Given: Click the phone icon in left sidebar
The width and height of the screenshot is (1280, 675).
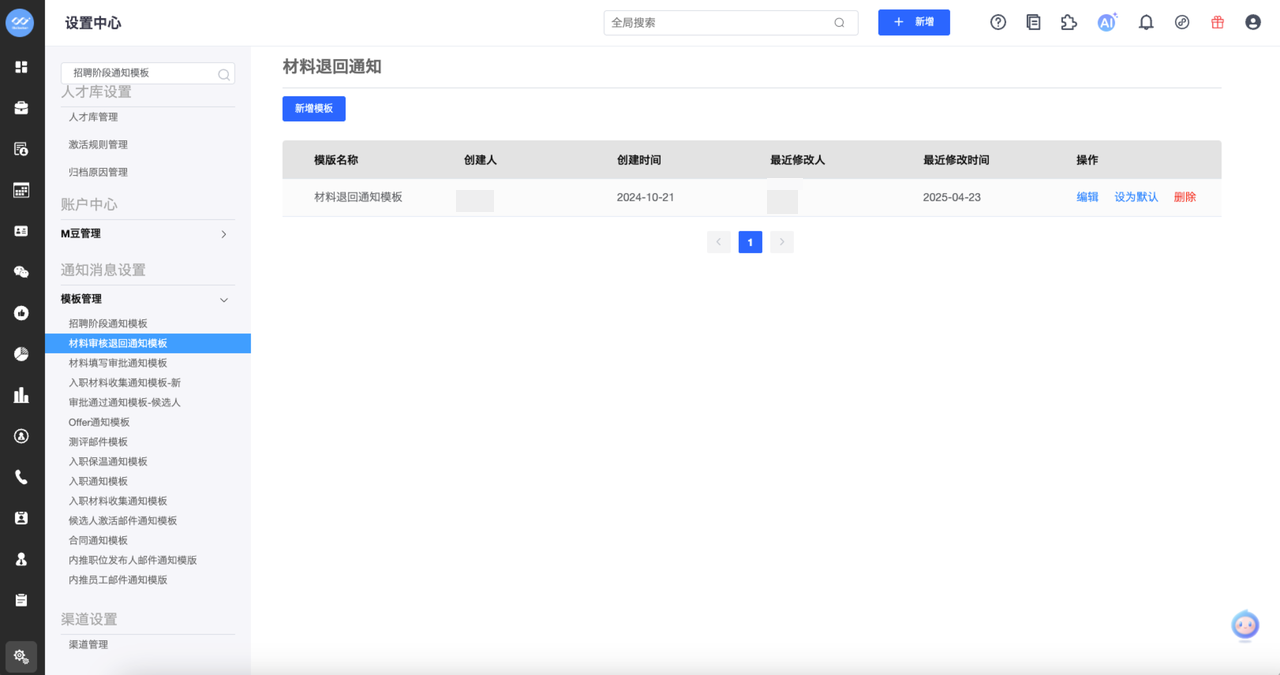Looking at the screenshot, I should pyautogui.click(x=21, y=477).
